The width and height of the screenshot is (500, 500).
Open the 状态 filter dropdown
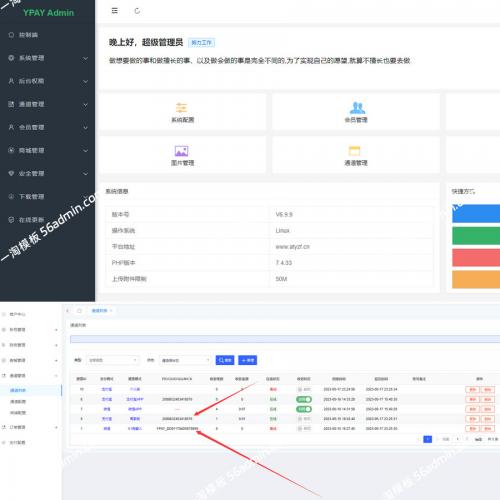[185, 360]
